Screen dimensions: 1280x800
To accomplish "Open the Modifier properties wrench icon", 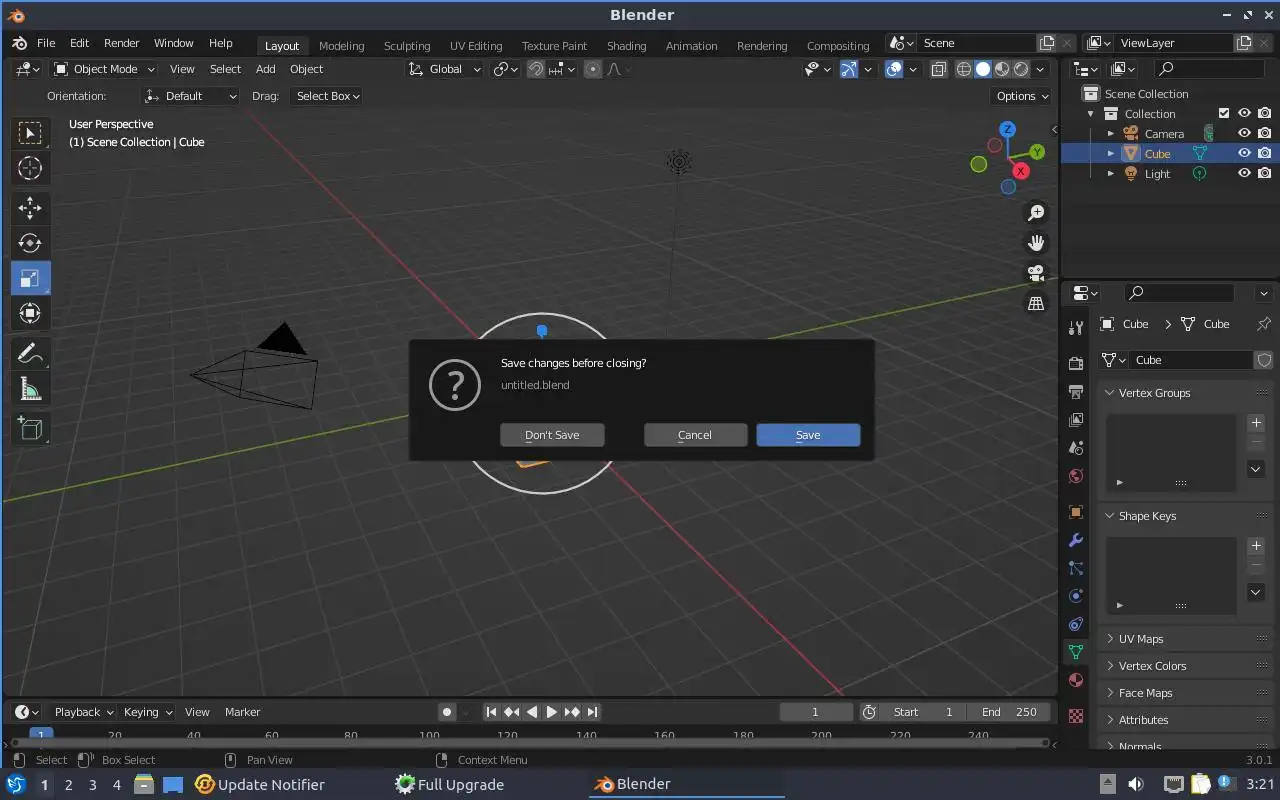I will pos(1076,540).
